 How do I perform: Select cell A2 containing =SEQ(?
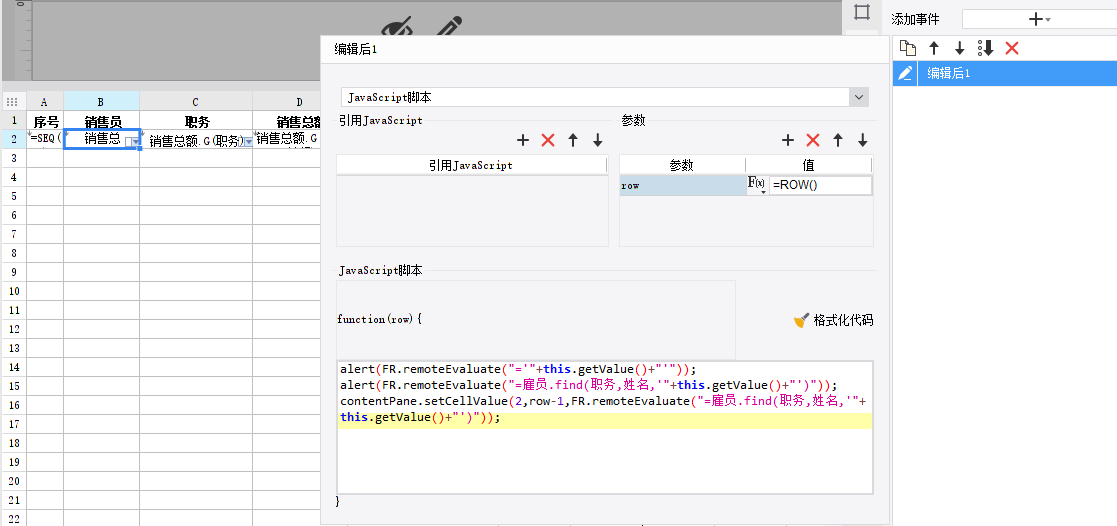pyautogui.click(x=45, y=139)
